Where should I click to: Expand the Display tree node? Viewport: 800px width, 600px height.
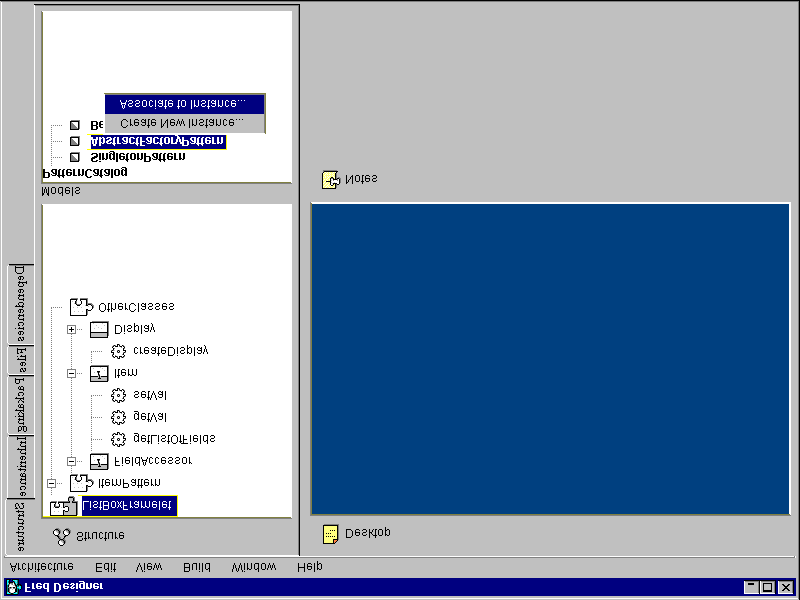(x=71, y=330)
